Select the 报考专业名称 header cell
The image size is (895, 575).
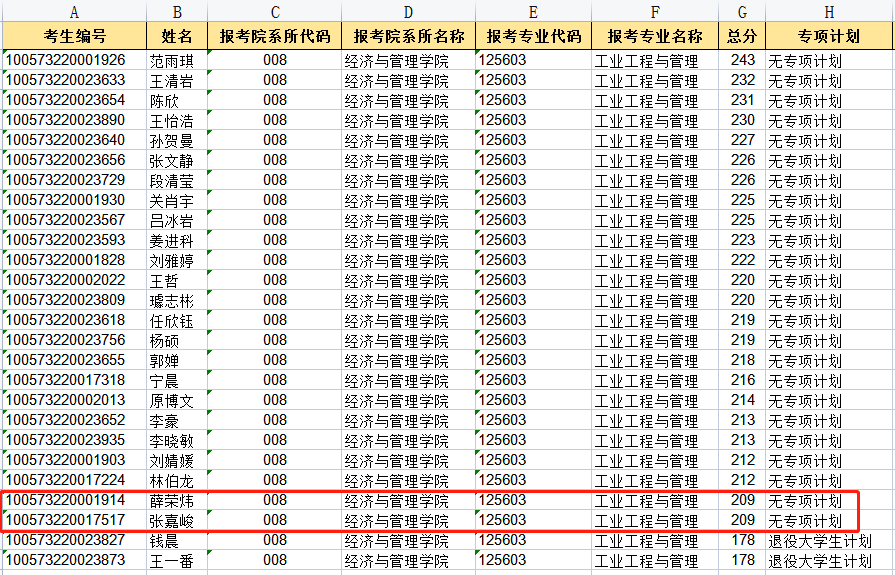click(654, 36)
